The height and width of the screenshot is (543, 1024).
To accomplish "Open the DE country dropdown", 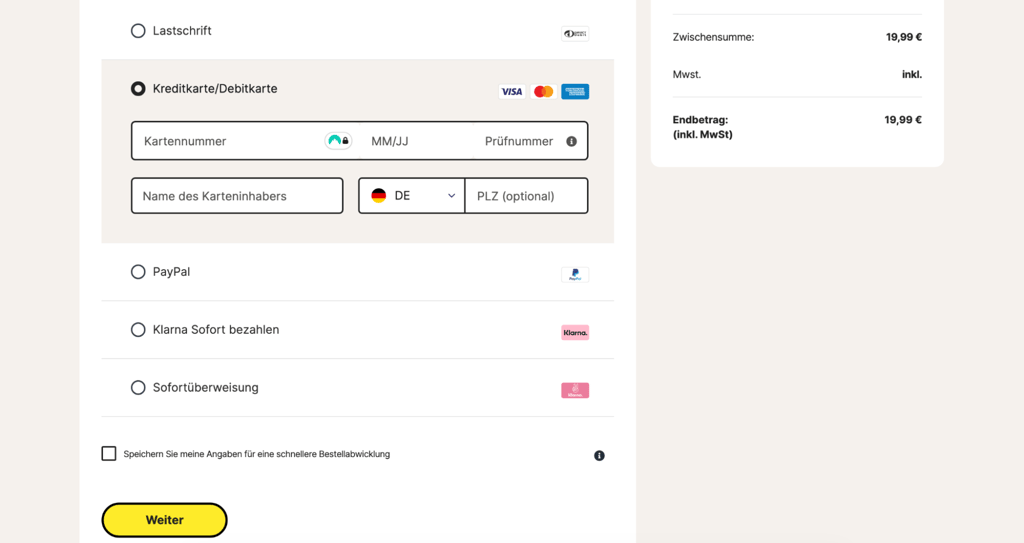I will point(411,196).
